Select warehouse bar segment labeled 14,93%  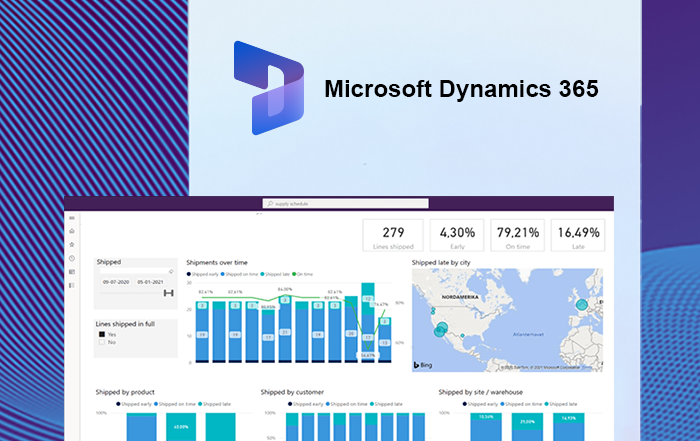click(568, 418)
